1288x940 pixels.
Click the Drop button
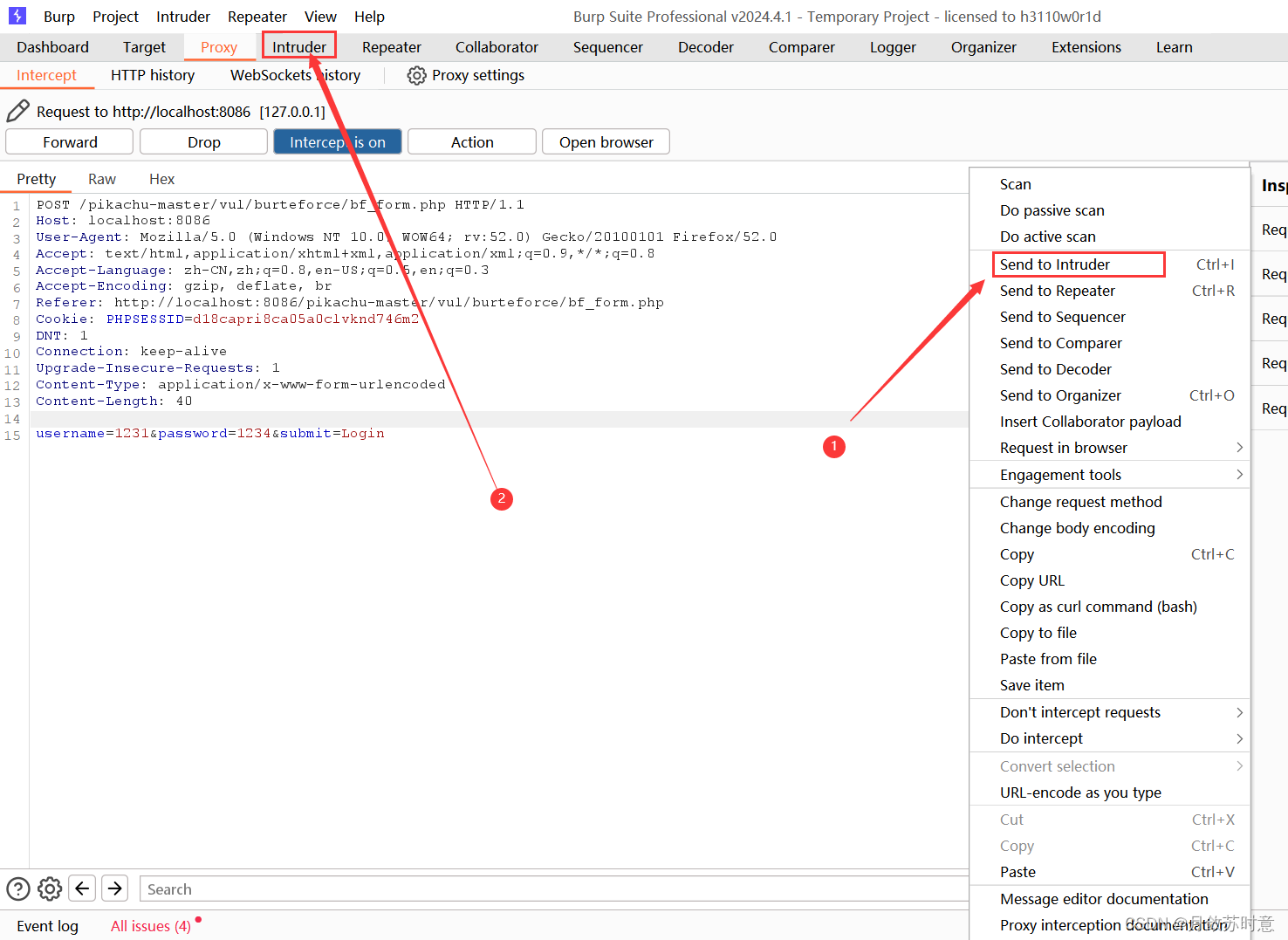tap(203, 141)
